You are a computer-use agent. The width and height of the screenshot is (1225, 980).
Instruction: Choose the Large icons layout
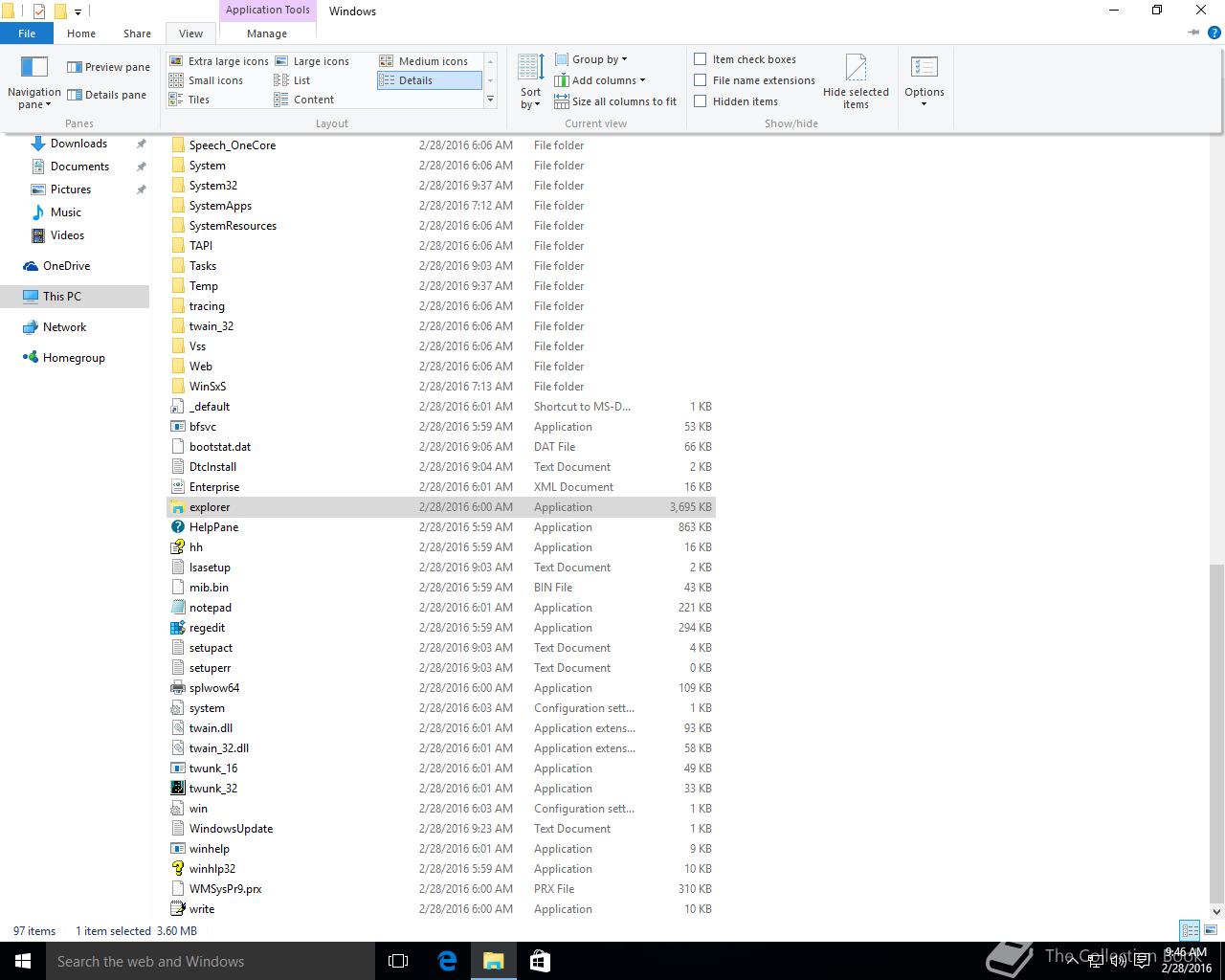click(312, 61)
